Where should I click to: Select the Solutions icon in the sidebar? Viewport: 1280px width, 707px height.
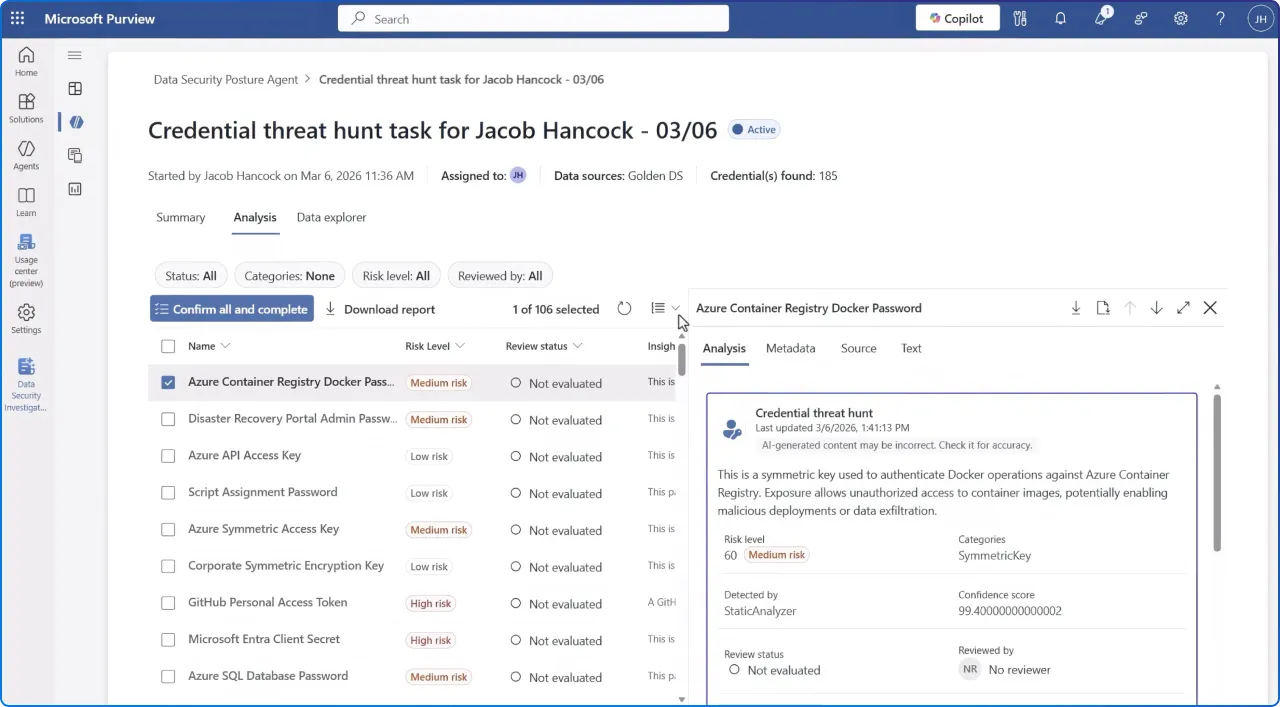click(26, 105)
